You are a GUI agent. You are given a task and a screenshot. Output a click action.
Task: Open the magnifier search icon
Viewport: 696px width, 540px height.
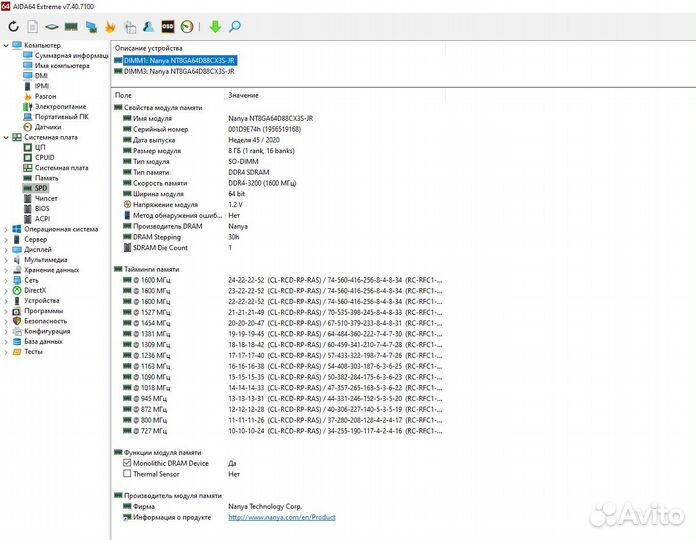click(x=234, y=26)
